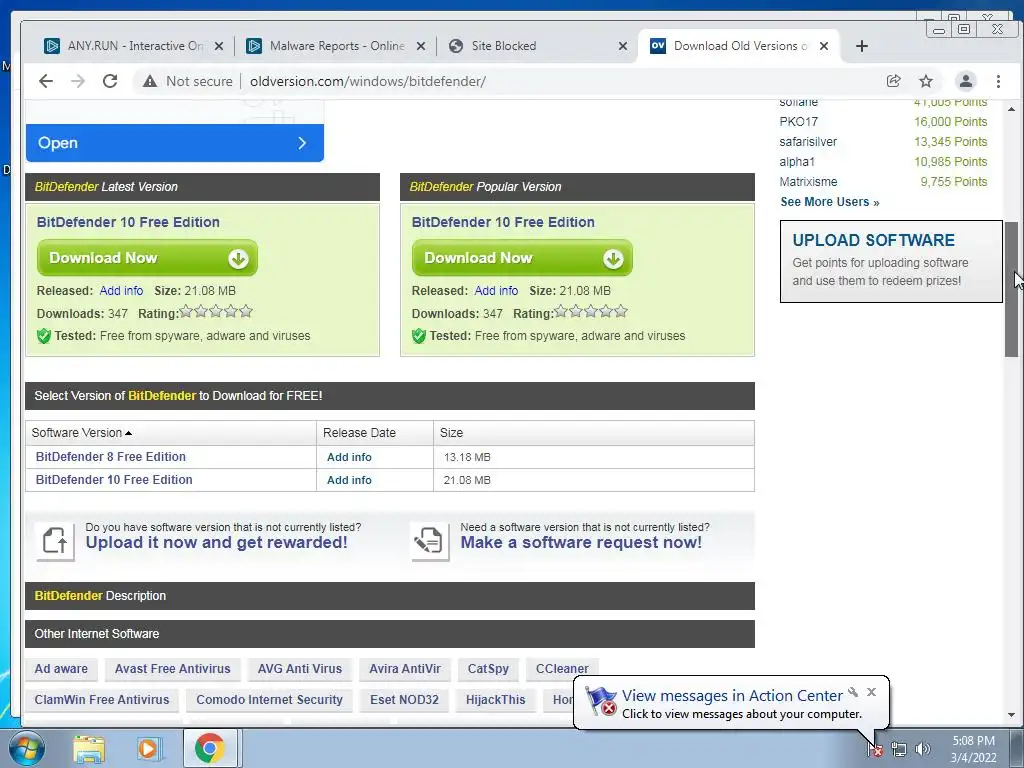Viewport: 1024px width, 768px height.
Task: Open a new tab with the plus icon
Action: pos(861,46)
